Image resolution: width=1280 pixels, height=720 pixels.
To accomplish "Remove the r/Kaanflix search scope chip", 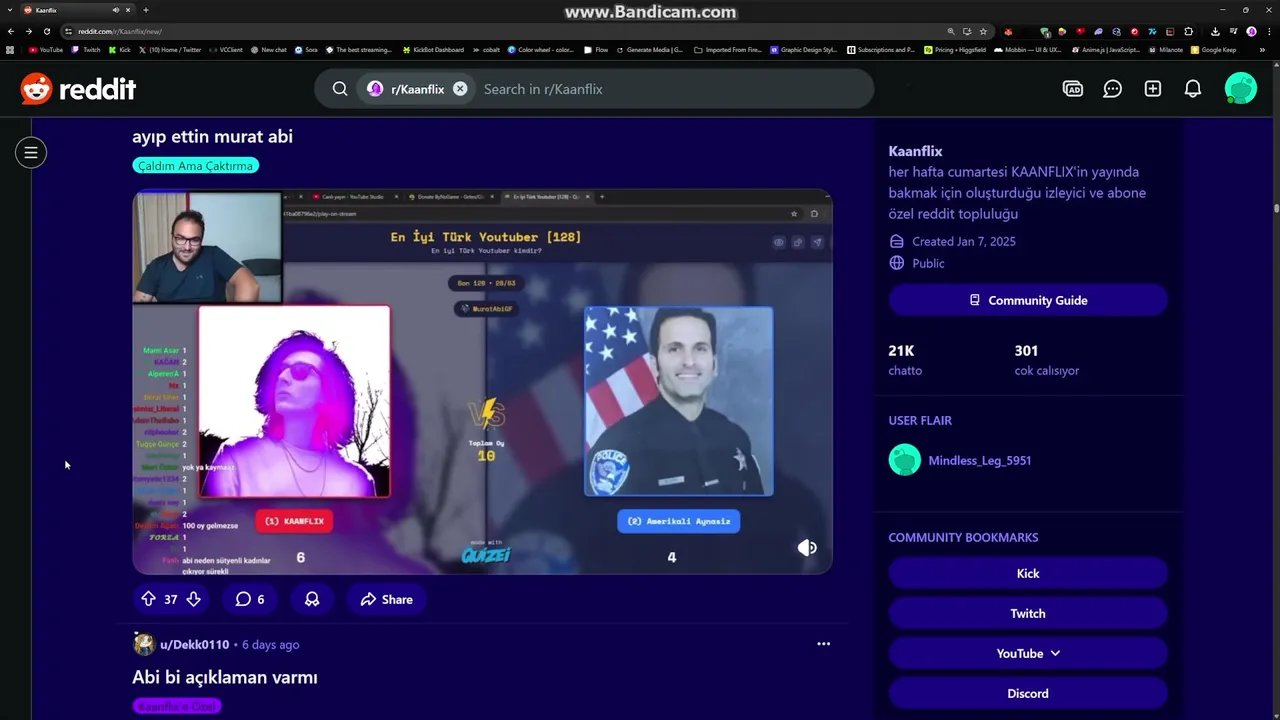I will coord(460,89).
